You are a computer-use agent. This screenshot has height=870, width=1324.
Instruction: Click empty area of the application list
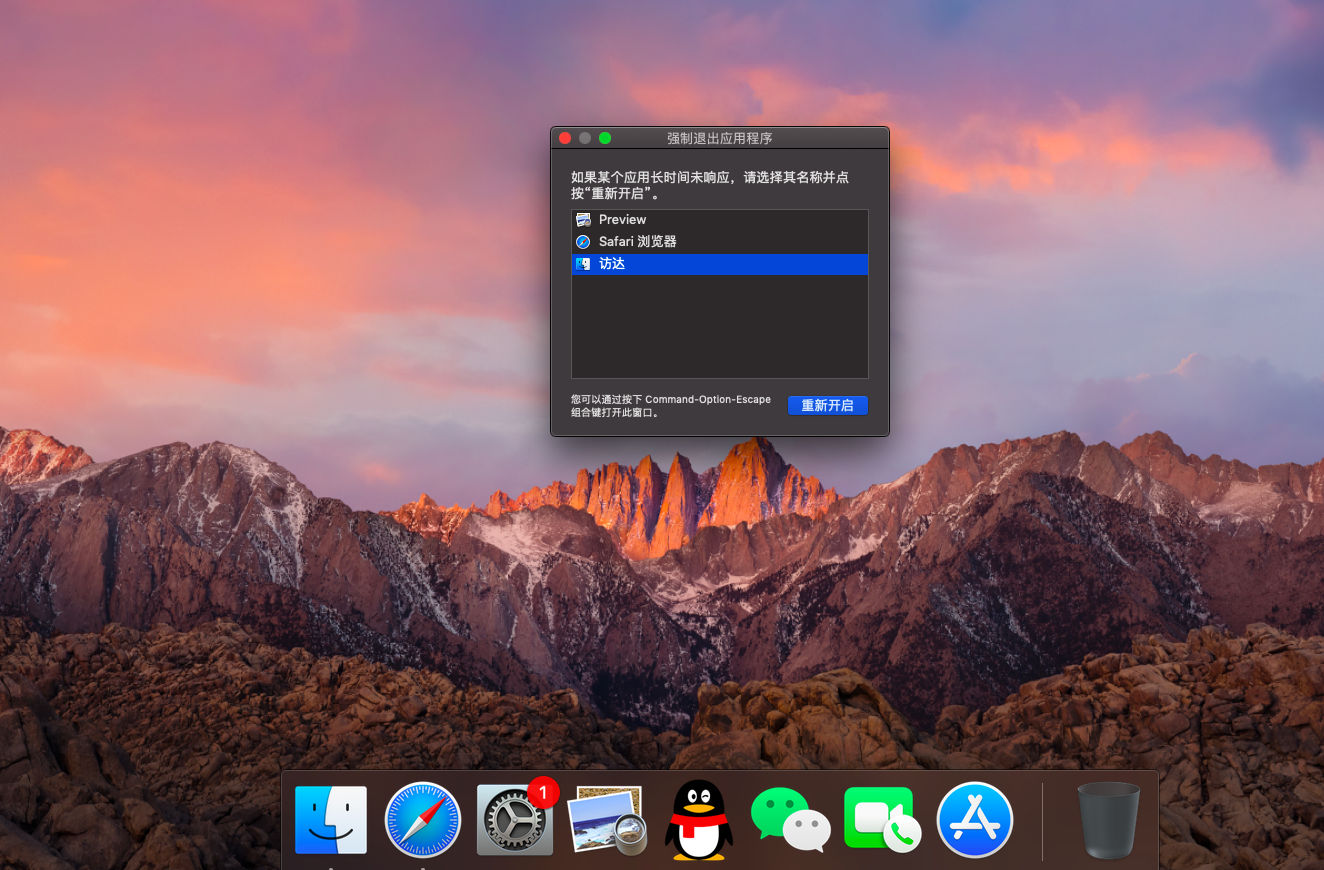[720, 325]
